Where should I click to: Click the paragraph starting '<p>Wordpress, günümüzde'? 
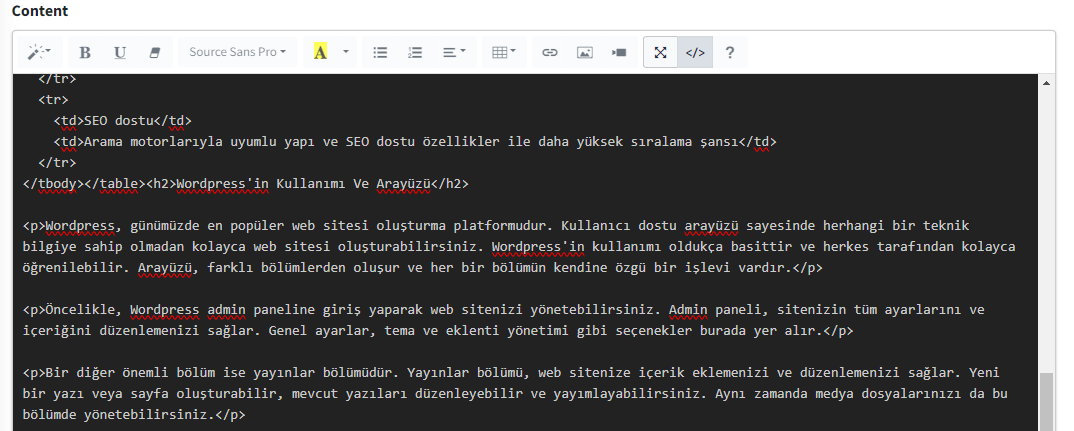pyautogui.click(x=519, y=247)
